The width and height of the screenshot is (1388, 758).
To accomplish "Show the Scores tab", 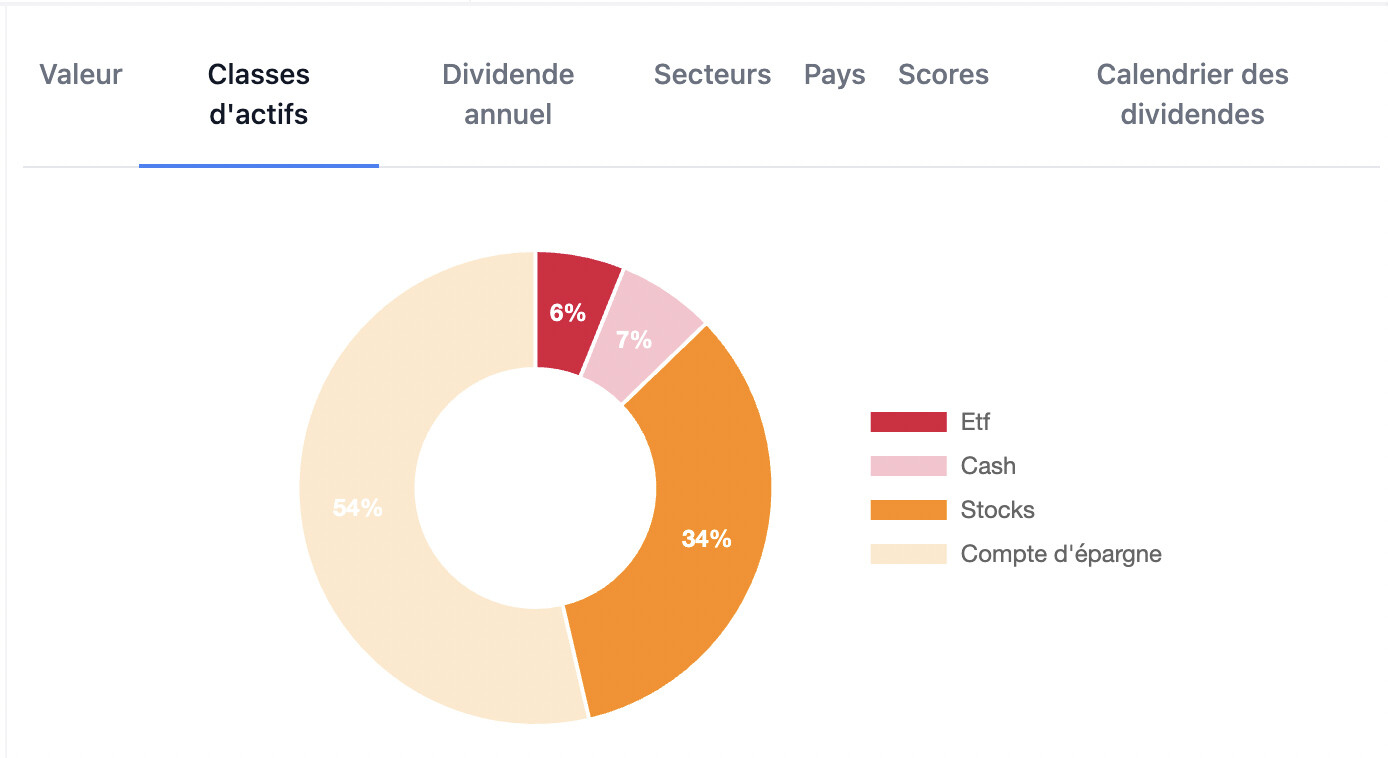I will point(943,75).
